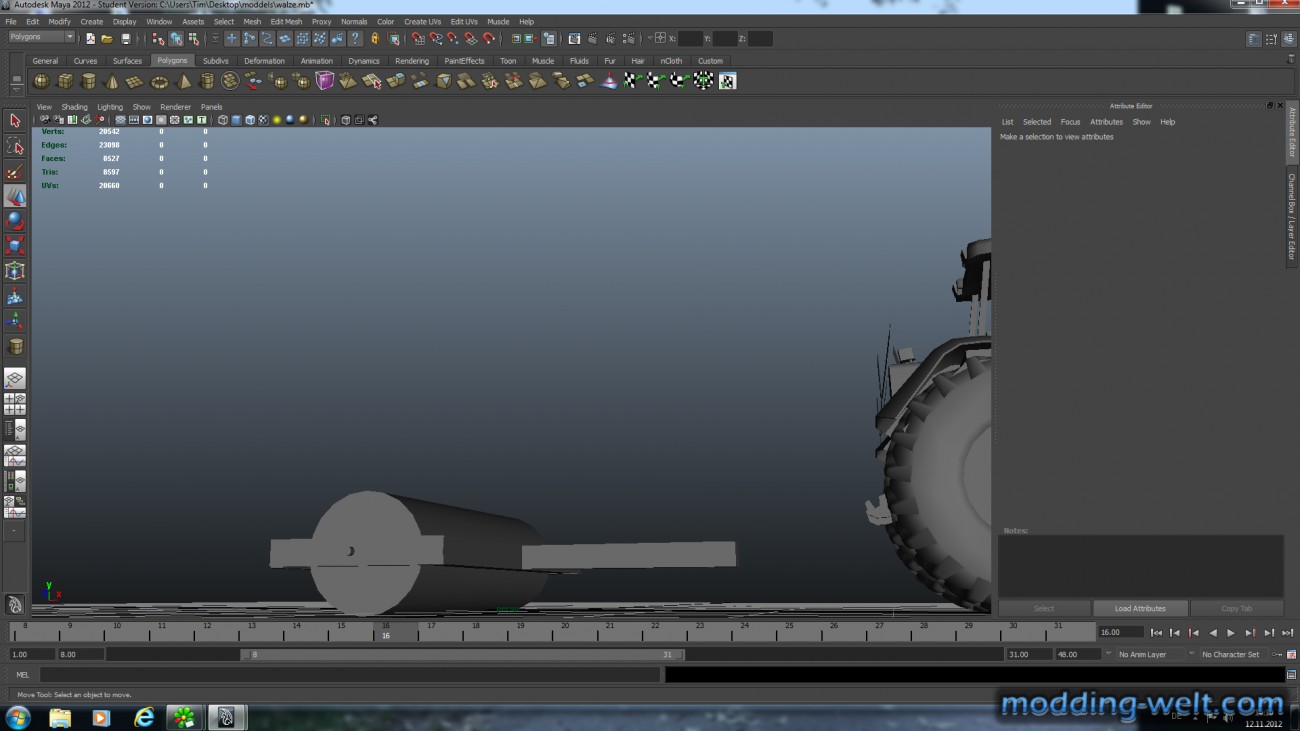Create a polygon pyramid from the shelf

pos(183,81)
